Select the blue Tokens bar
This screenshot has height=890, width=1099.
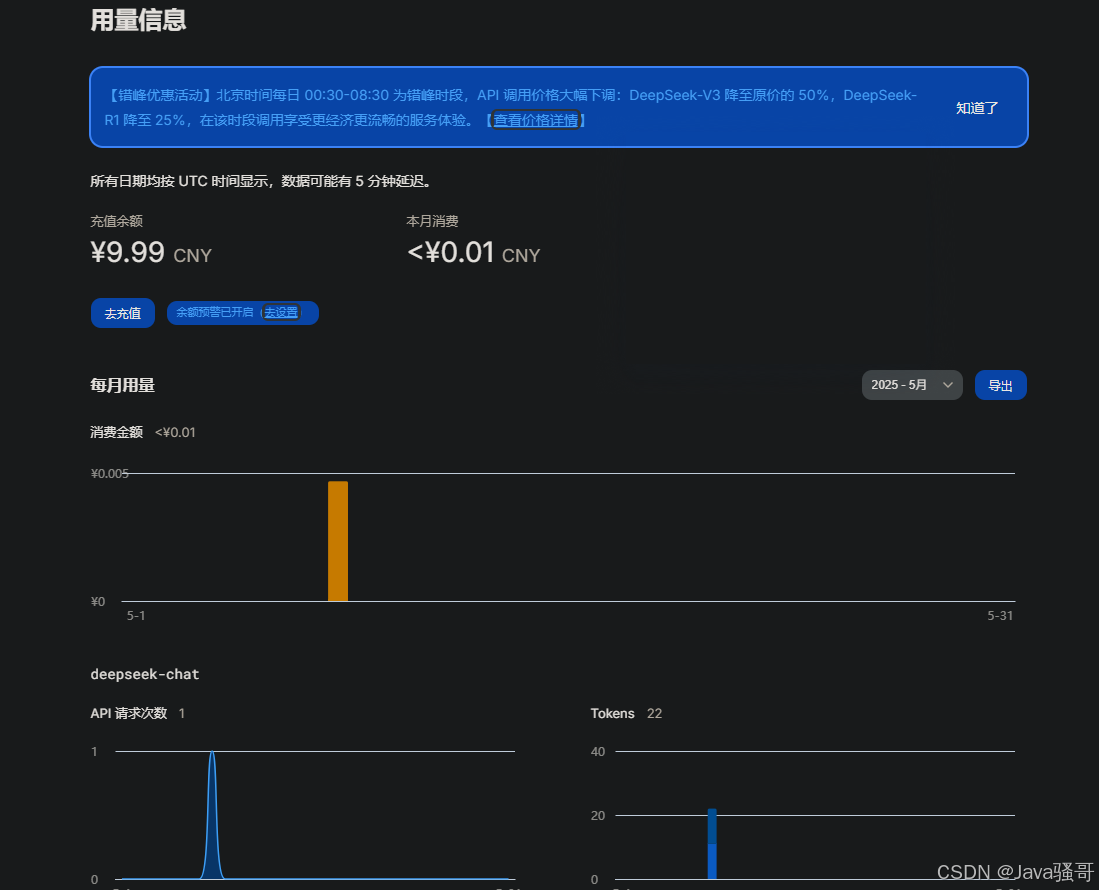coord(712,844)
